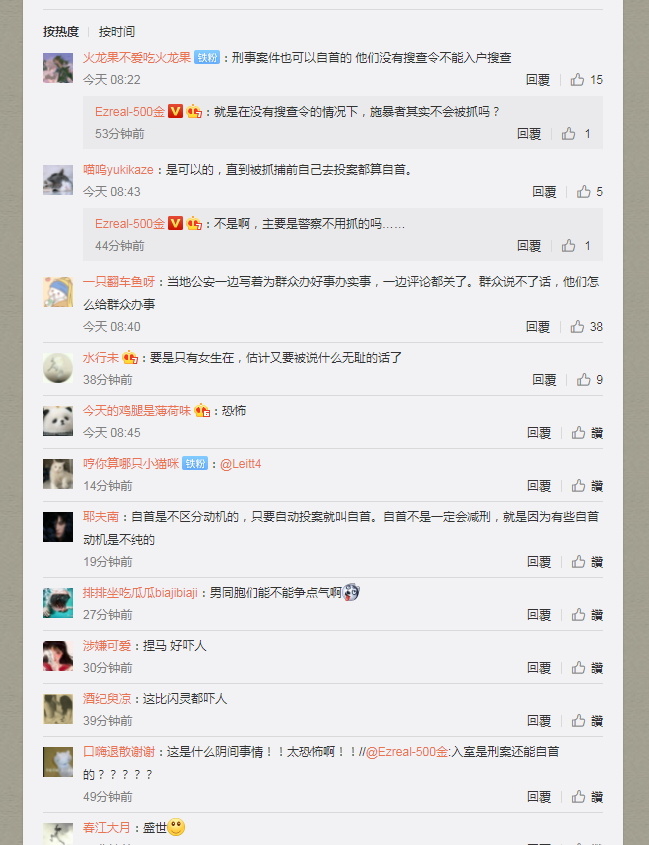Click the panda avatar of 今天的鸡腿是薄荷味
Screen dimensions: 649x845
(x=58, y=421)
